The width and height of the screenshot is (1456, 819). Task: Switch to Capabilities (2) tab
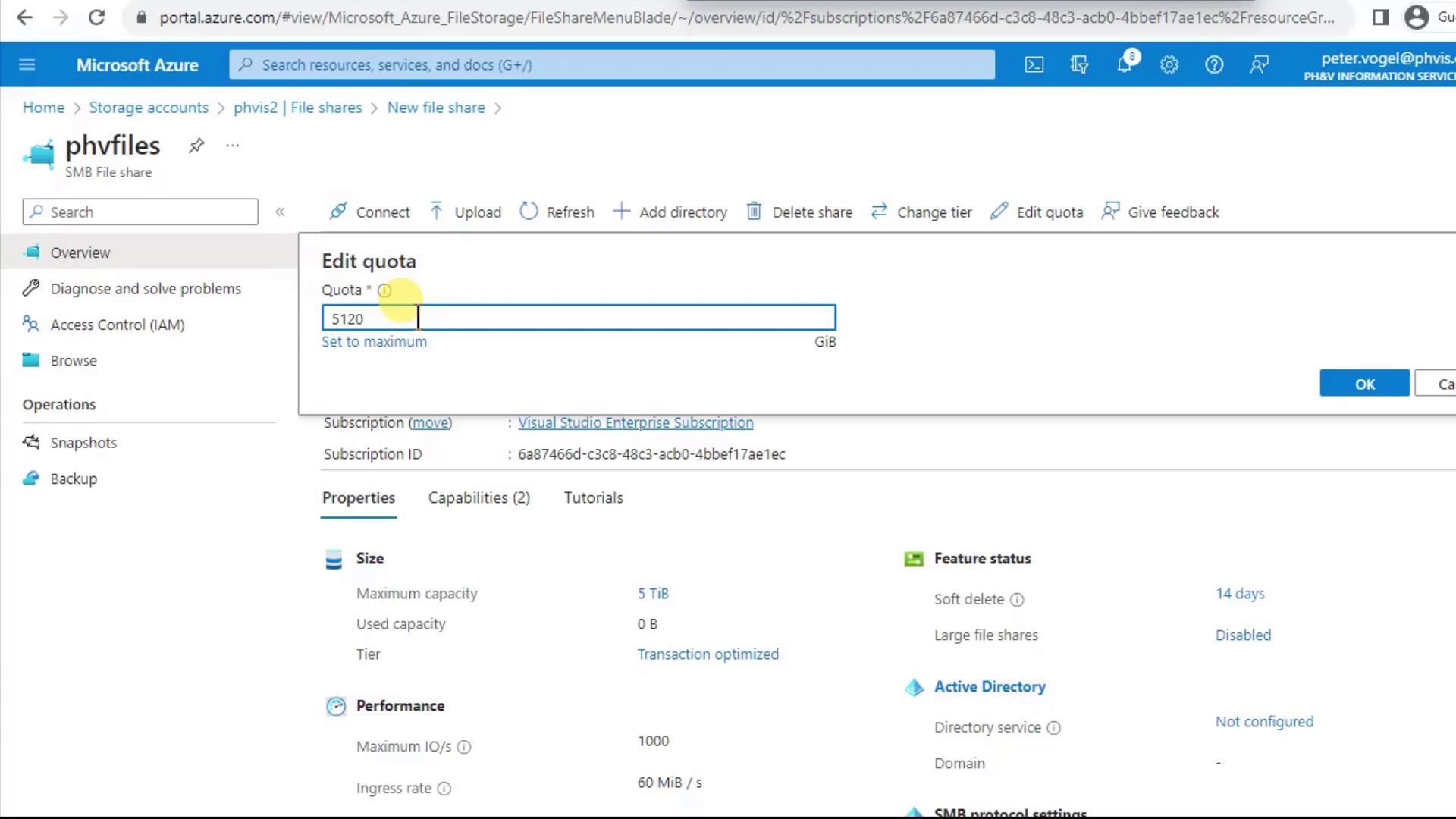click(479, 498)
